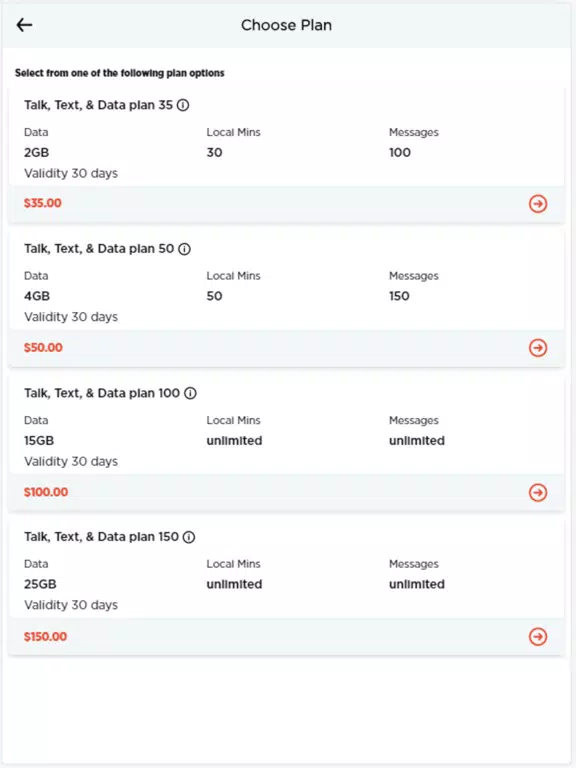Viewport: 576px width, 768px height.
Task: Open info icon for plan 35
Action: point(183,105)
